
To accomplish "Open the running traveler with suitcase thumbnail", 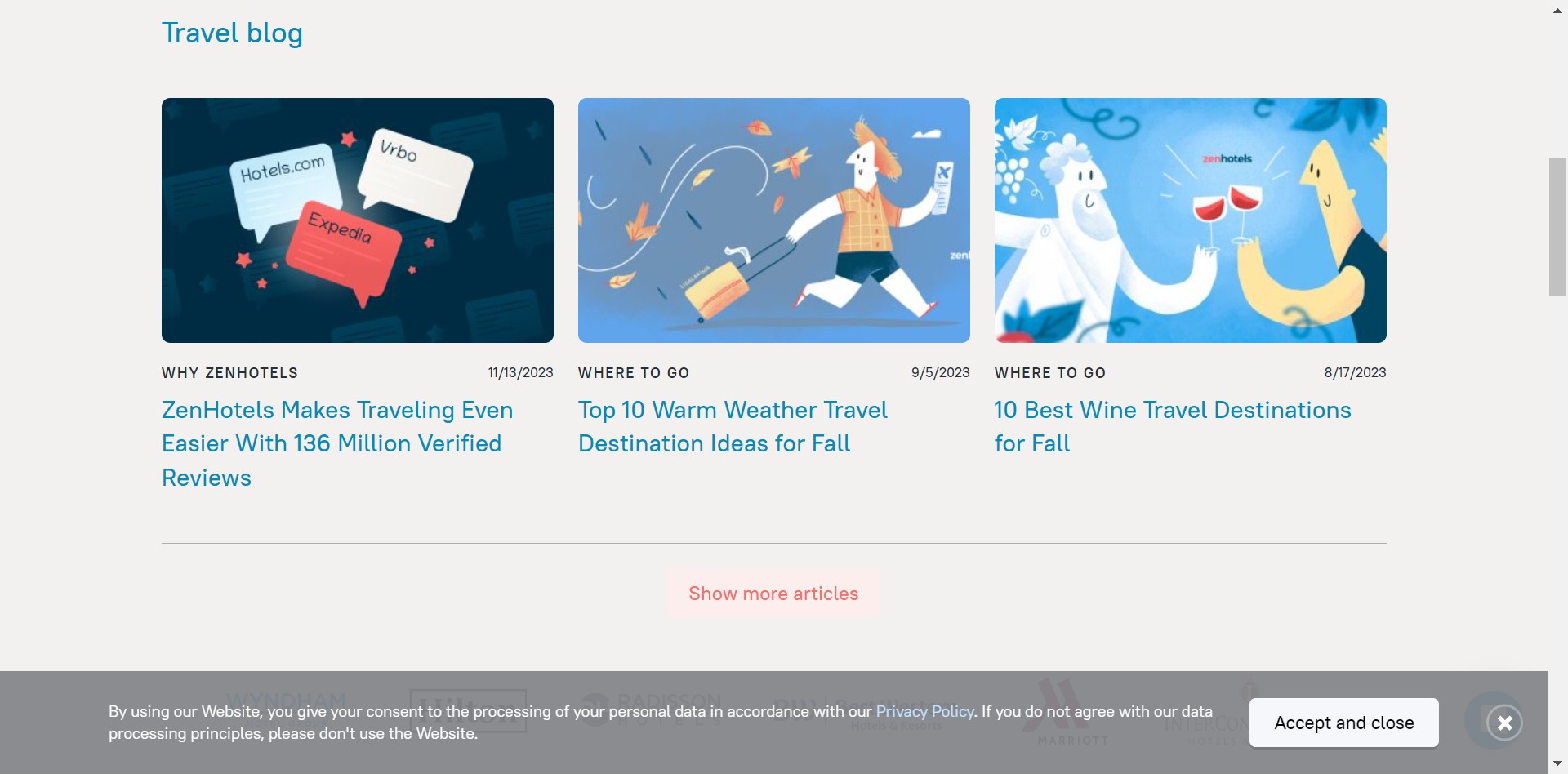I will (x=774, y=220).
